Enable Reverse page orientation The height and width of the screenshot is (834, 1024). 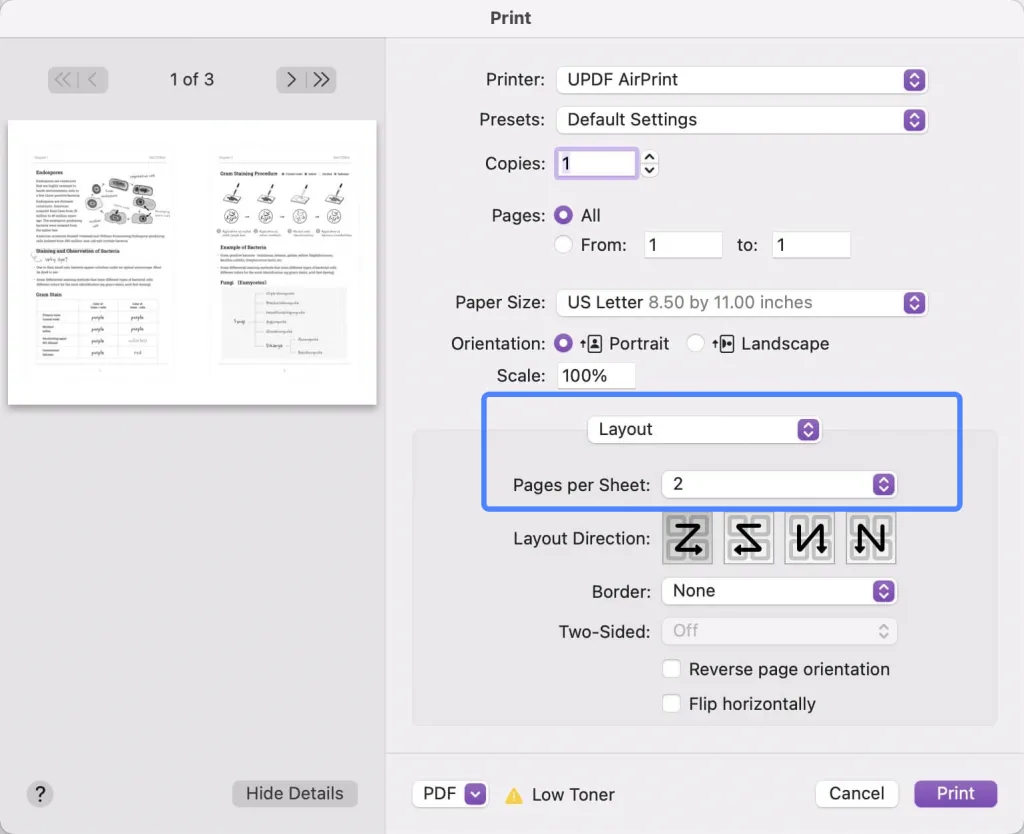(671, 669)
